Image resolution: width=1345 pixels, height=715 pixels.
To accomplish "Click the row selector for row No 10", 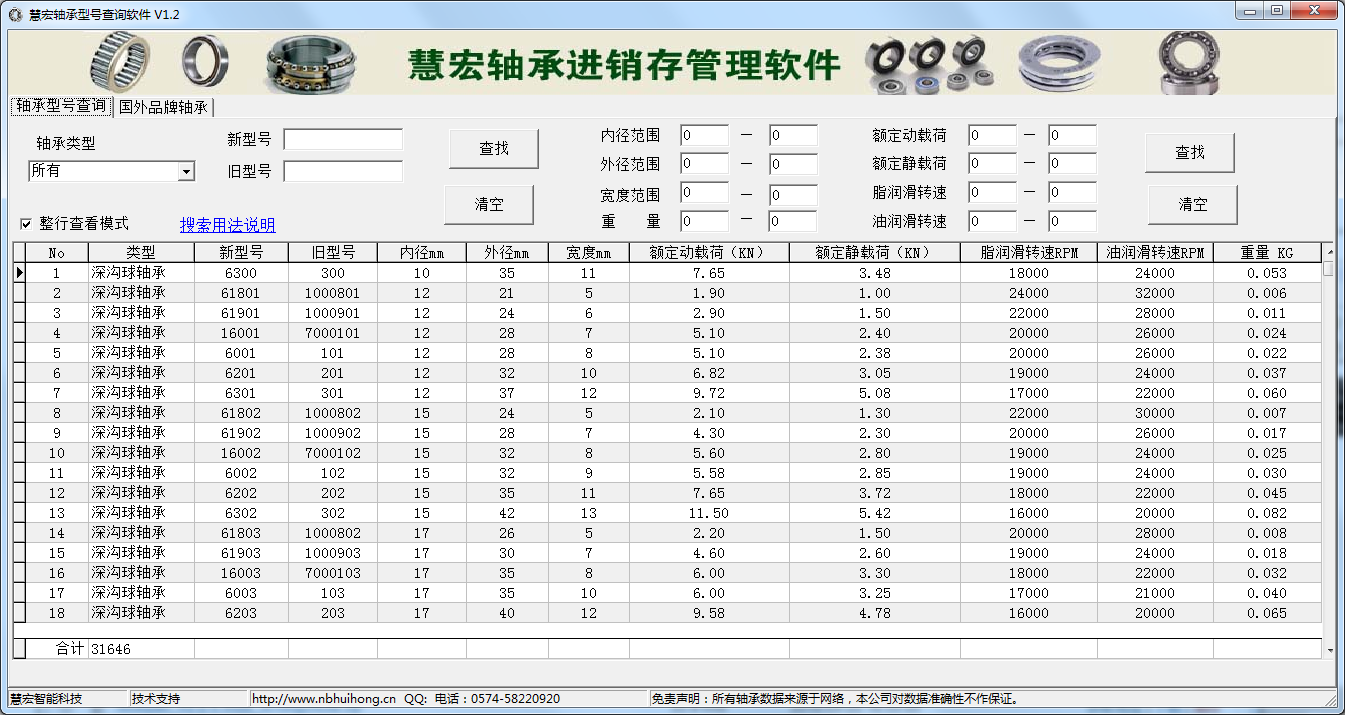I will tap(19, 452).
